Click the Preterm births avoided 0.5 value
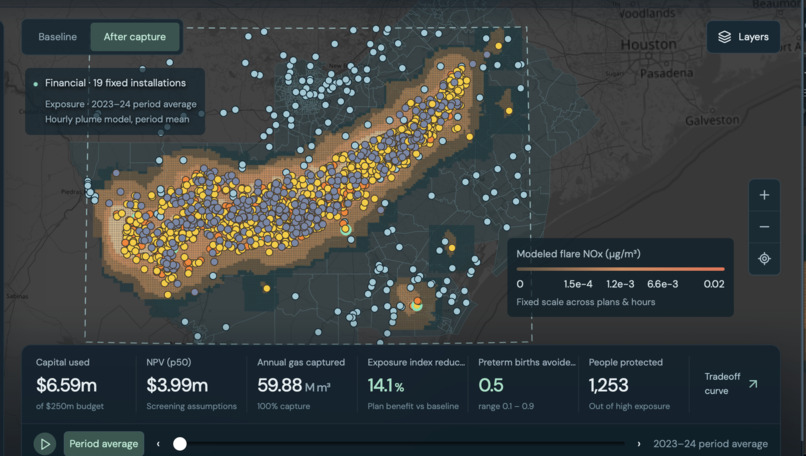 point(491,385)
